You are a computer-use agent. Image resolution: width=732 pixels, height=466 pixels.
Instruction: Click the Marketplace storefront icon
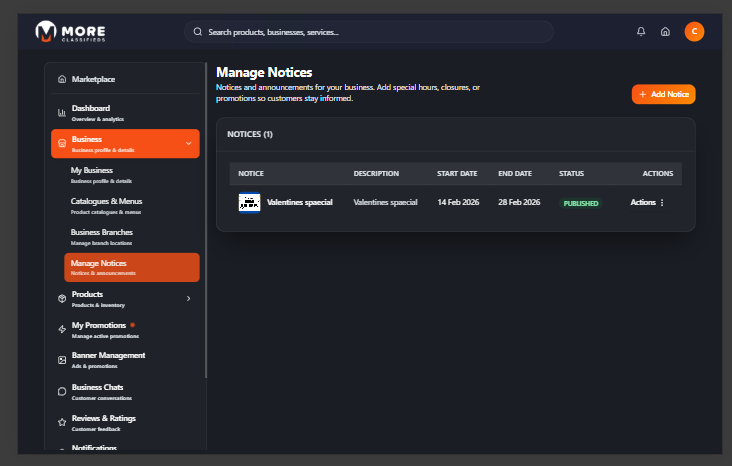pyautogui.click(x=62, y=79)
